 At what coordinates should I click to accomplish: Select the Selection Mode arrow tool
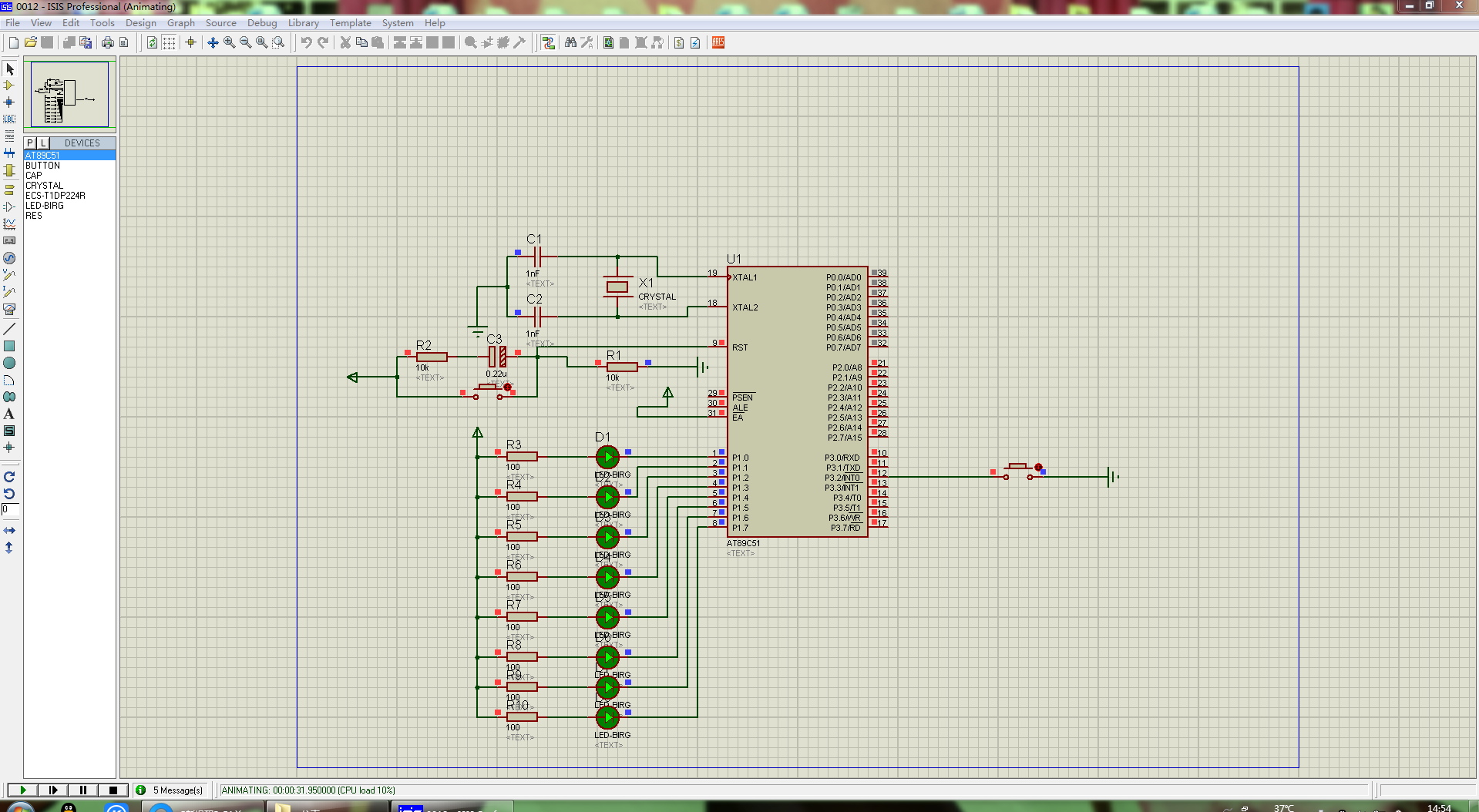tap(9, 69)
